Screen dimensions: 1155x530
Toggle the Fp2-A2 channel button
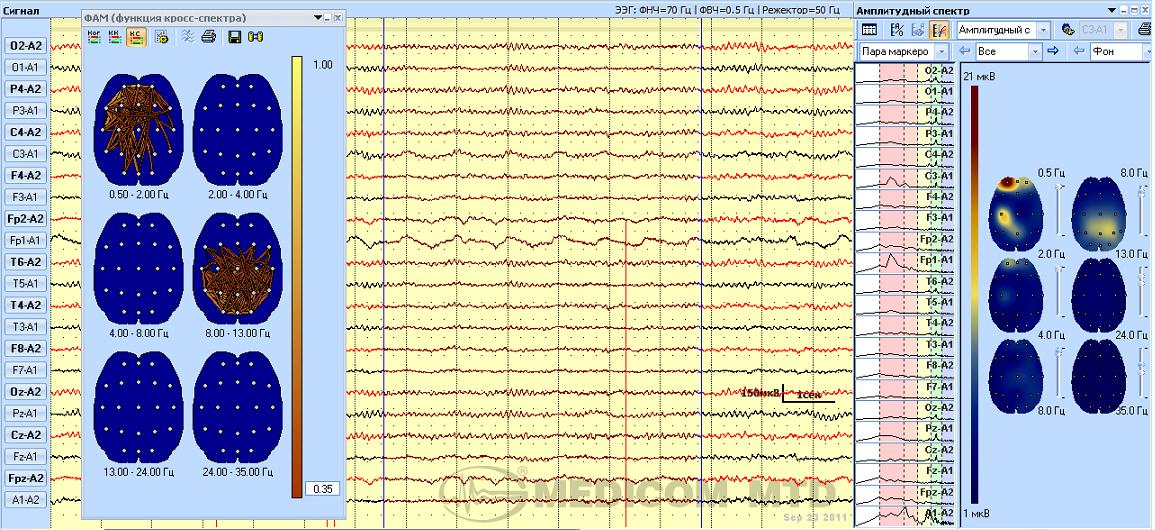[26, 219]
